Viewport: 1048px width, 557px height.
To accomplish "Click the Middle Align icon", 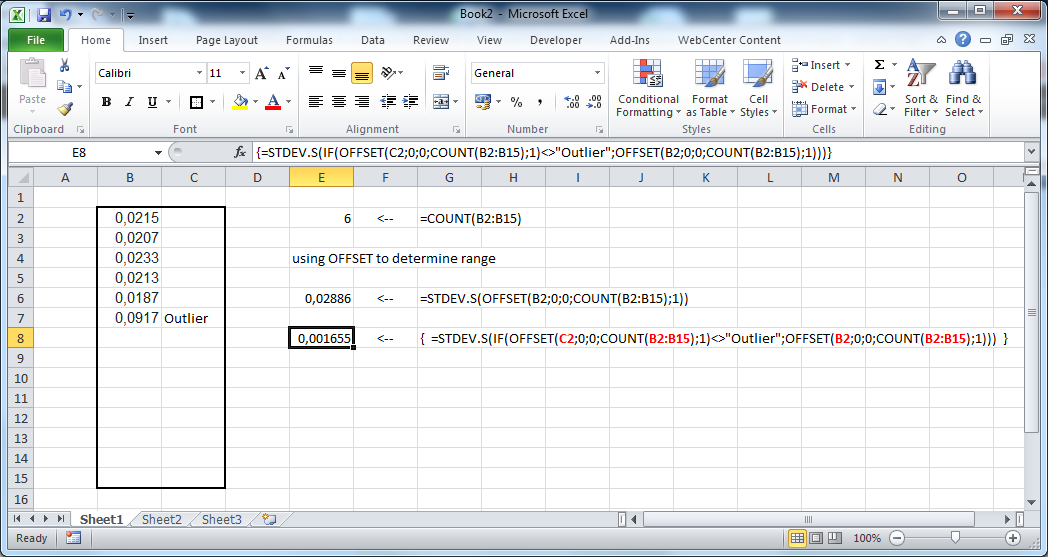I will click(x=339, y=73).
